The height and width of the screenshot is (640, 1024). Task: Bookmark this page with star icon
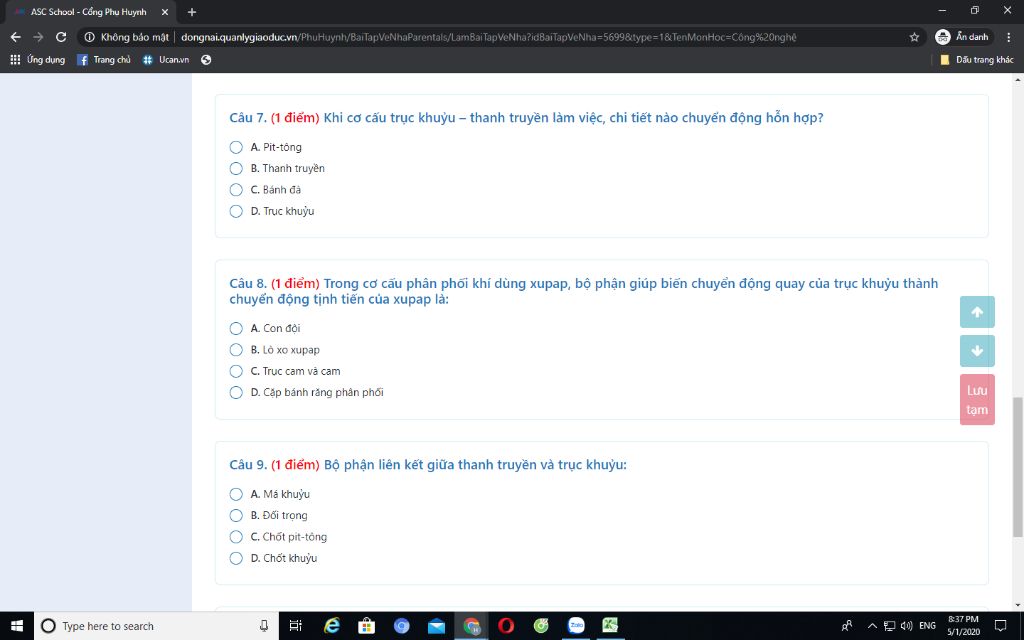[x=914, y=37]
